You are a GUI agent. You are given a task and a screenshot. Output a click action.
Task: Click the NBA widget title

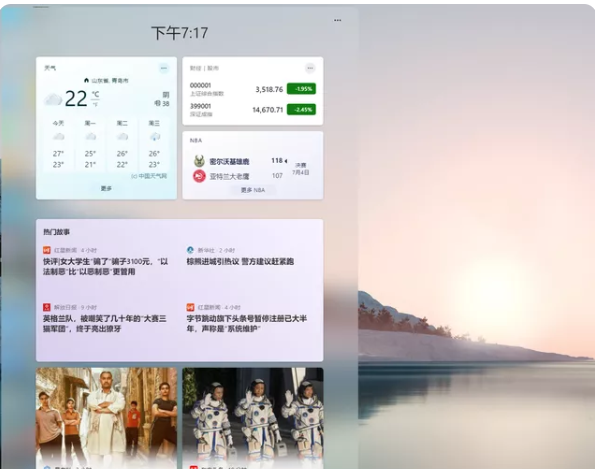[x=196, y=140]
